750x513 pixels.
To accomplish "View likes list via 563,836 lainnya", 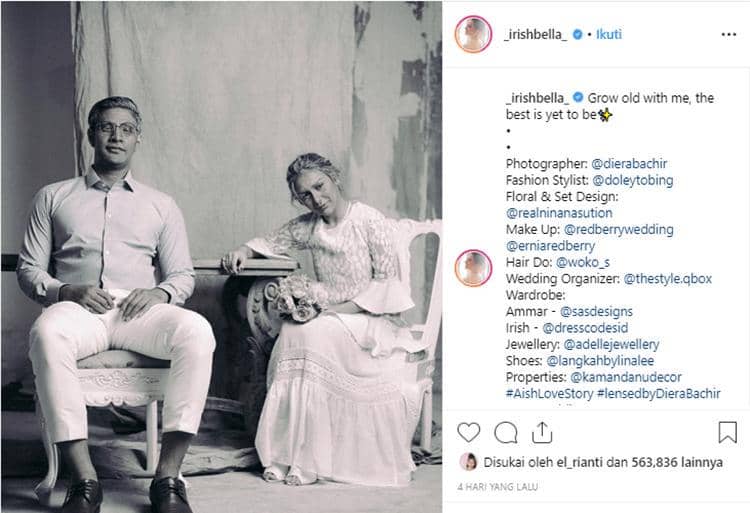I will tap(677, 462).
